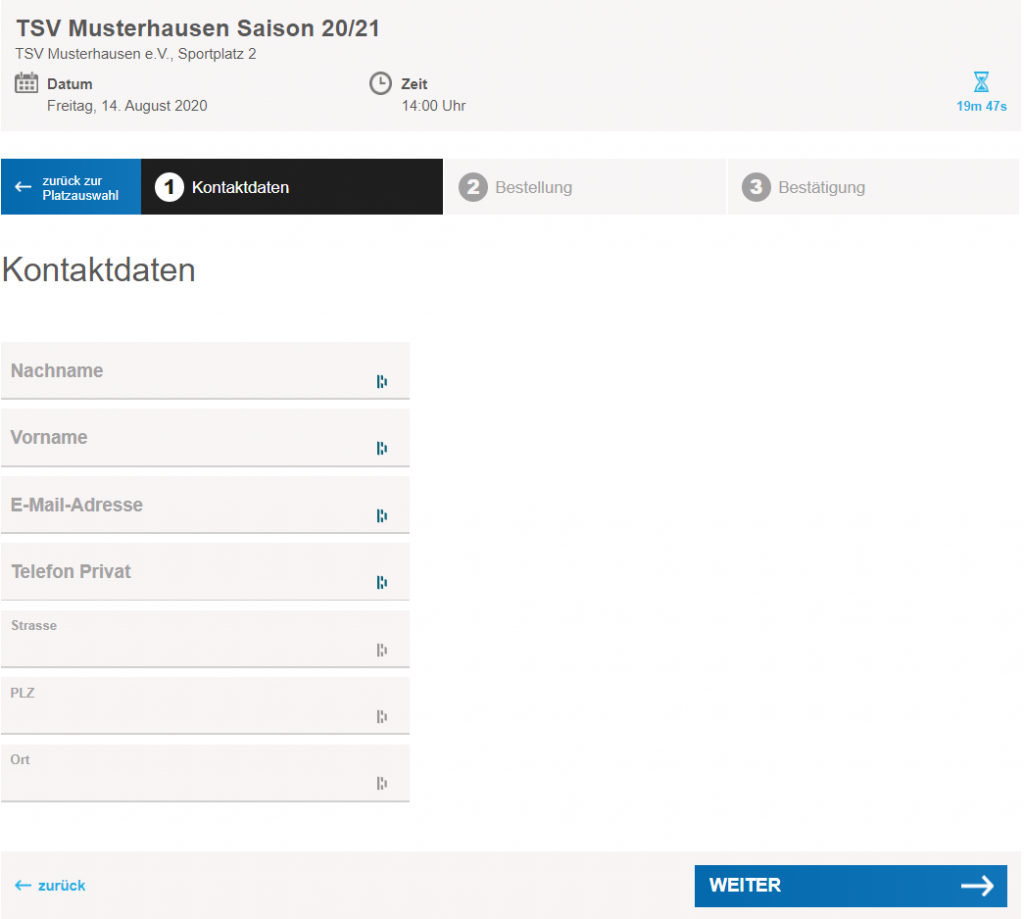Click the clock icon beside Zeit
This screenshot has width=1024, height=919.
(380, 83)
